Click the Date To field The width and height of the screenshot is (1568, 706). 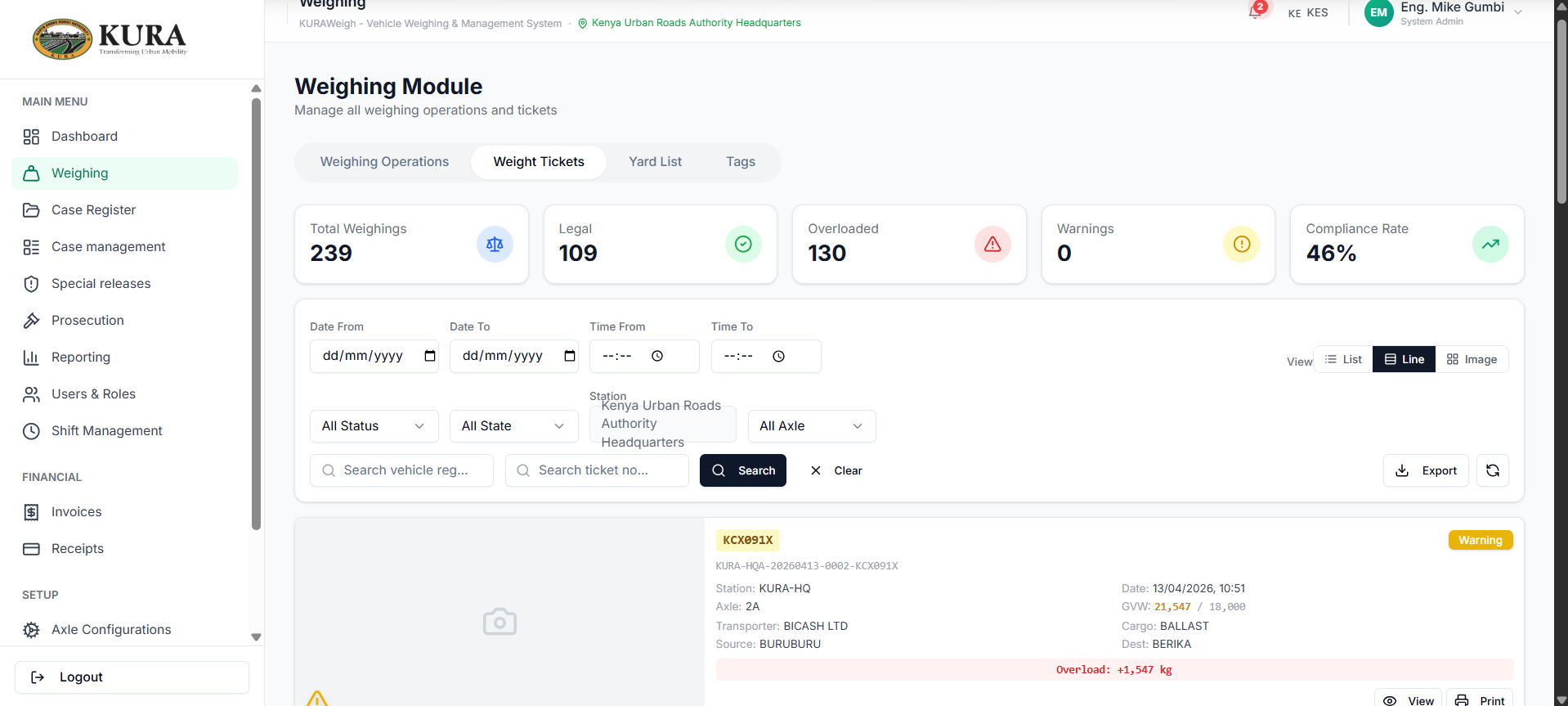pyautogui.click(x=513, y=357)
